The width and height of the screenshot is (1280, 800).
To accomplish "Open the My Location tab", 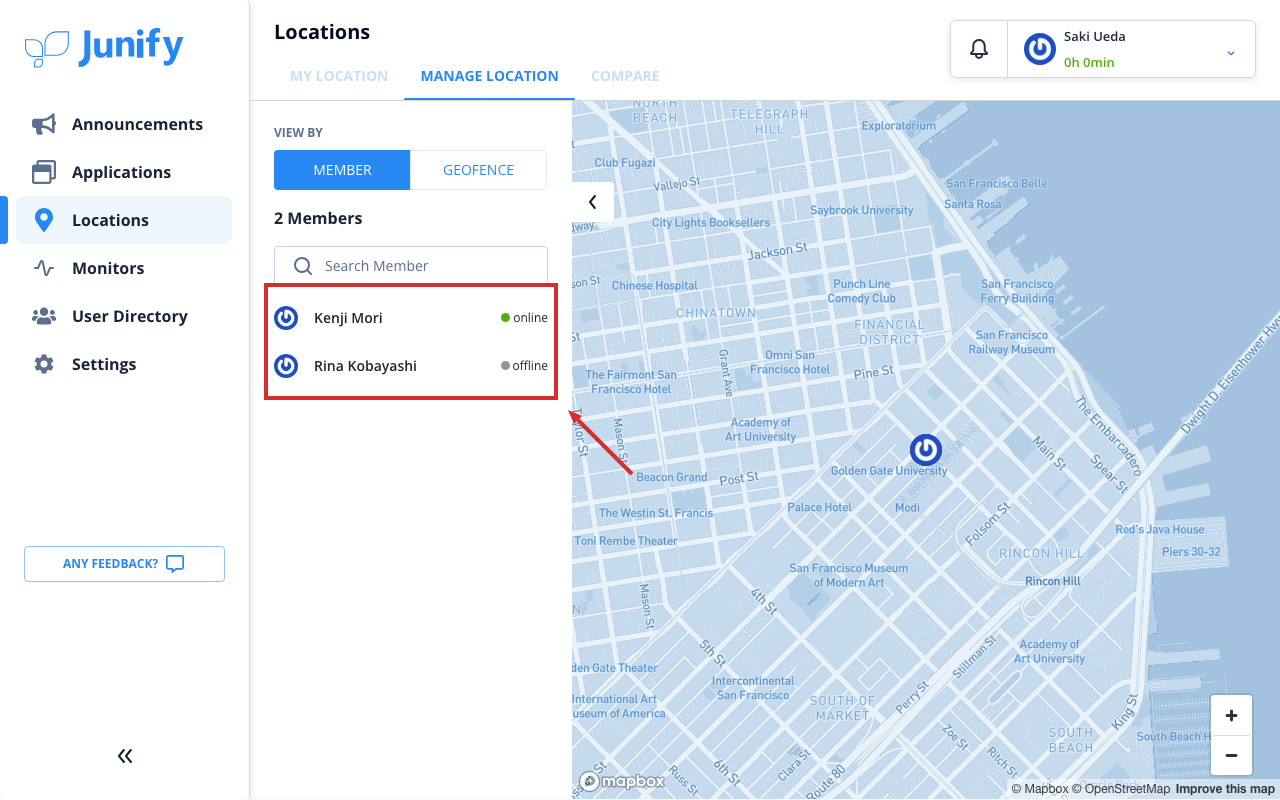I will [339, 76].
